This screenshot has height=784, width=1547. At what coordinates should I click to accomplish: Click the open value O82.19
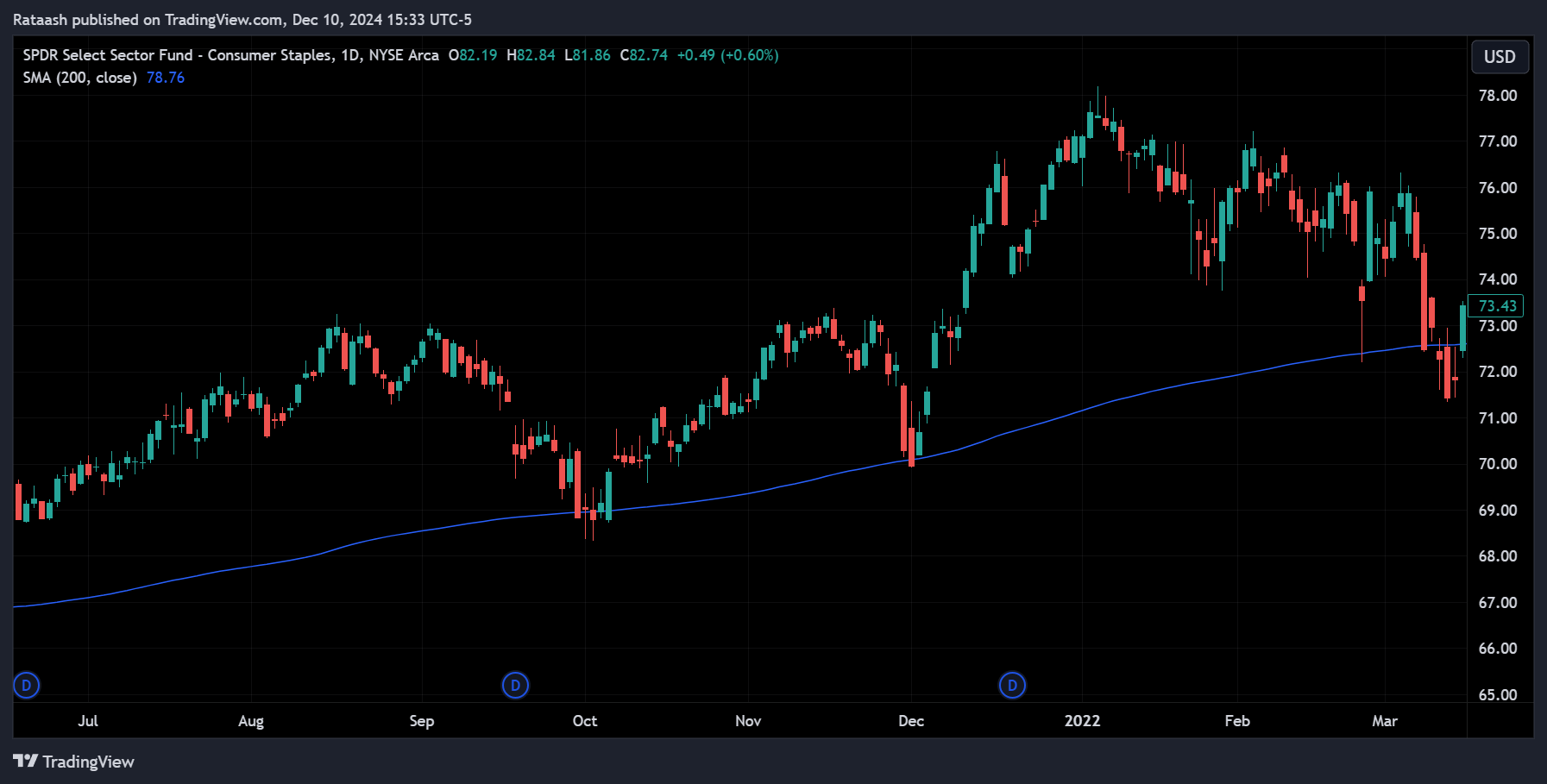pos(473,55)
